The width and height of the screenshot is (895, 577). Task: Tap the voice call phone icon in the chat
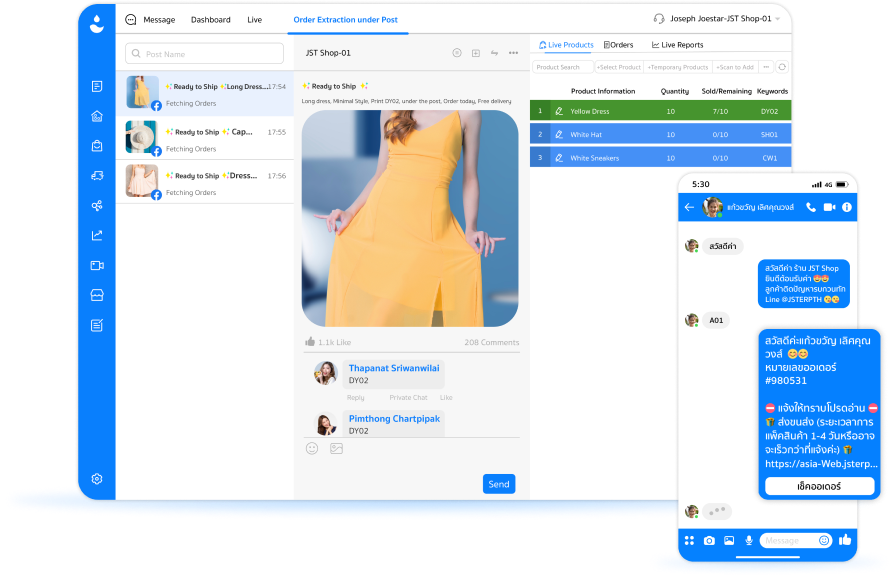(811, 207)
